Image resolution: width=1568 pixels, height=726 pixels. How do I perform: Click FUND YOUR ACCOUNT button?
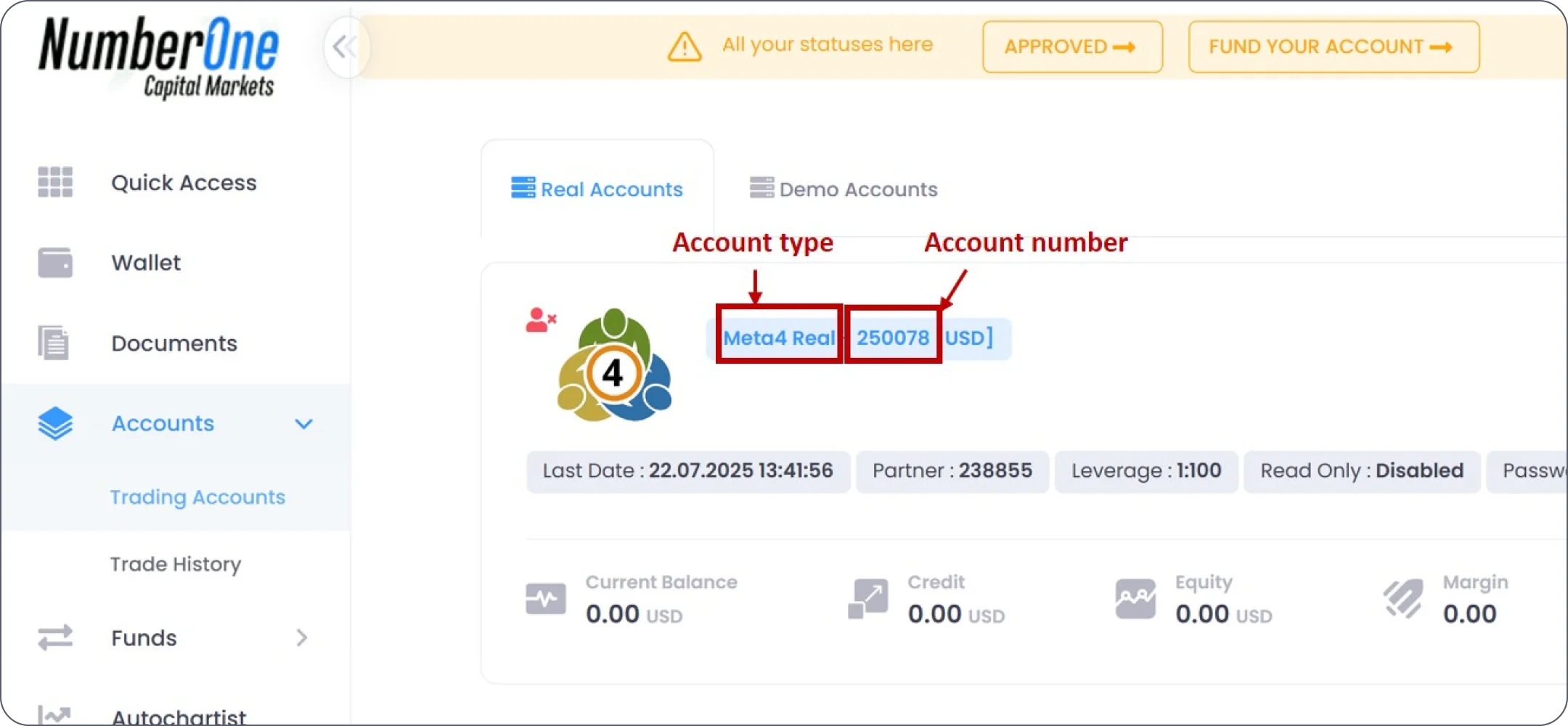tap(1334, 47)
